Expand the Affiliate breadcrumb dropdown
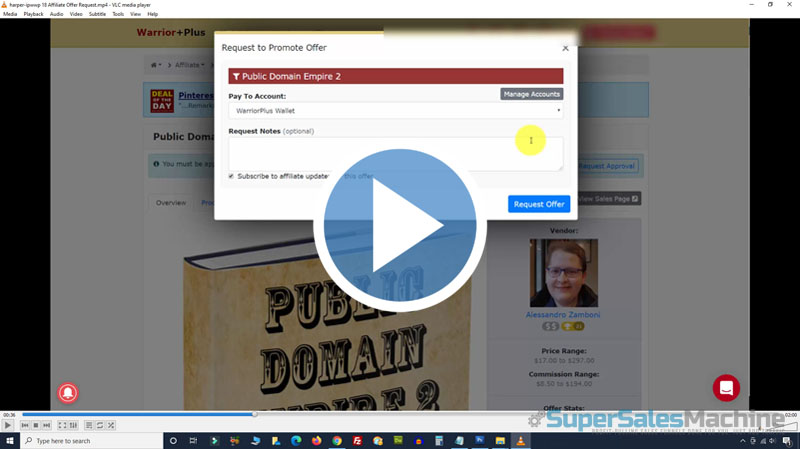The width and height of the screenshot is (800, 449). (190, 65)
